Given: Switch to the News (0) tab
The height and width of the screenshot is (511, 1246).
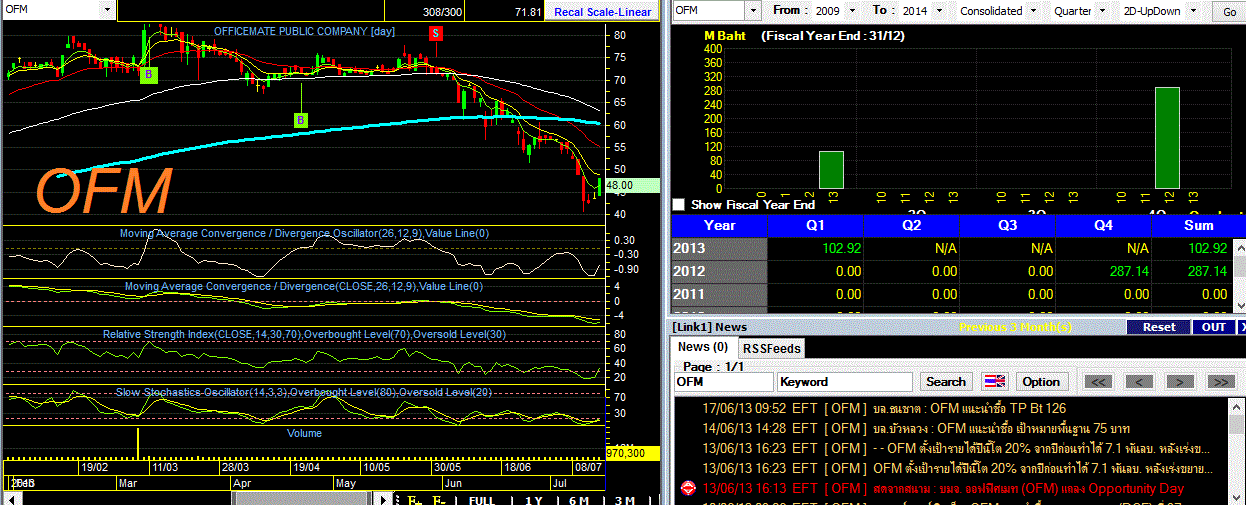Looking at the screenshot, I should pos(703,347).
